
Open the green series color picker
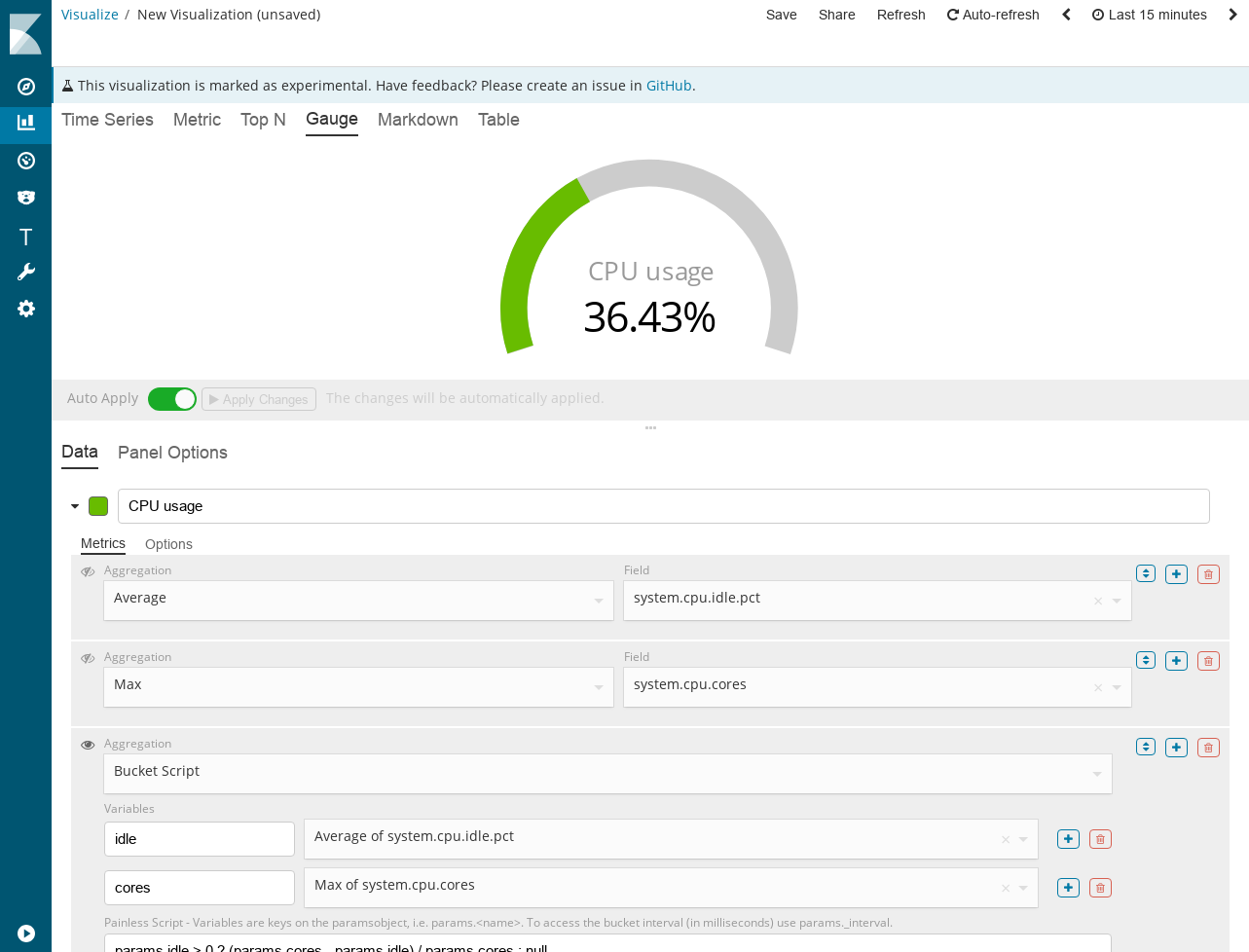pos(98,506)
